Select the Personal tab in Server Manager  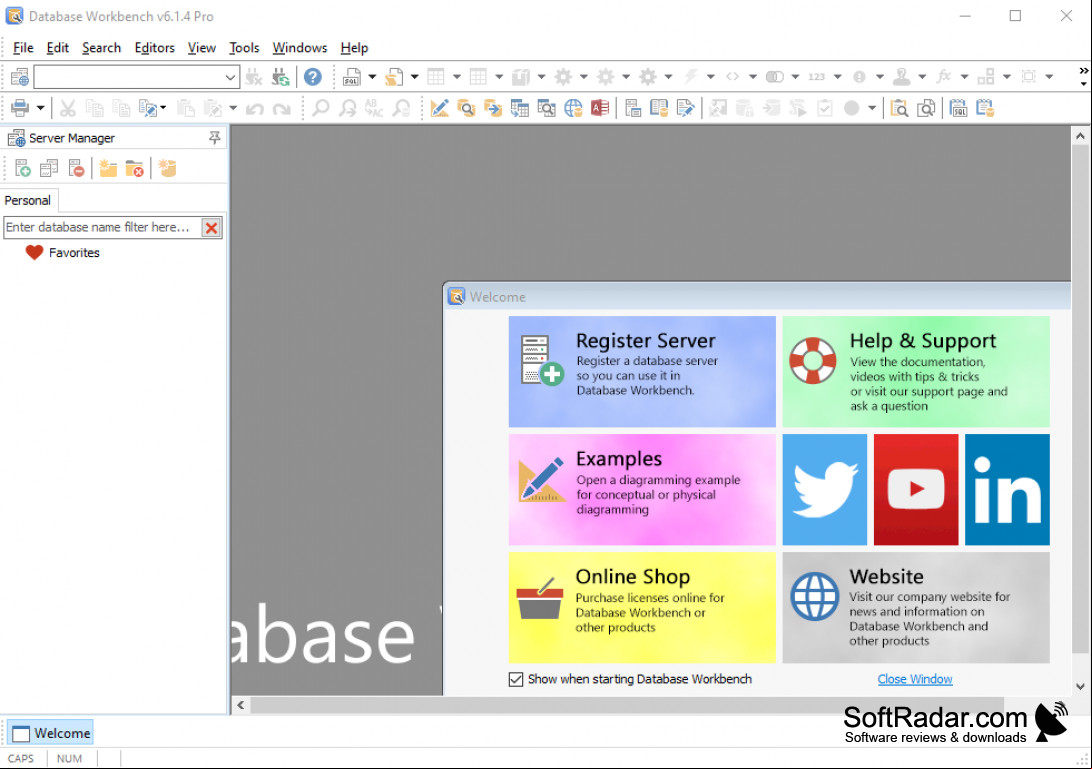point(28,201)
